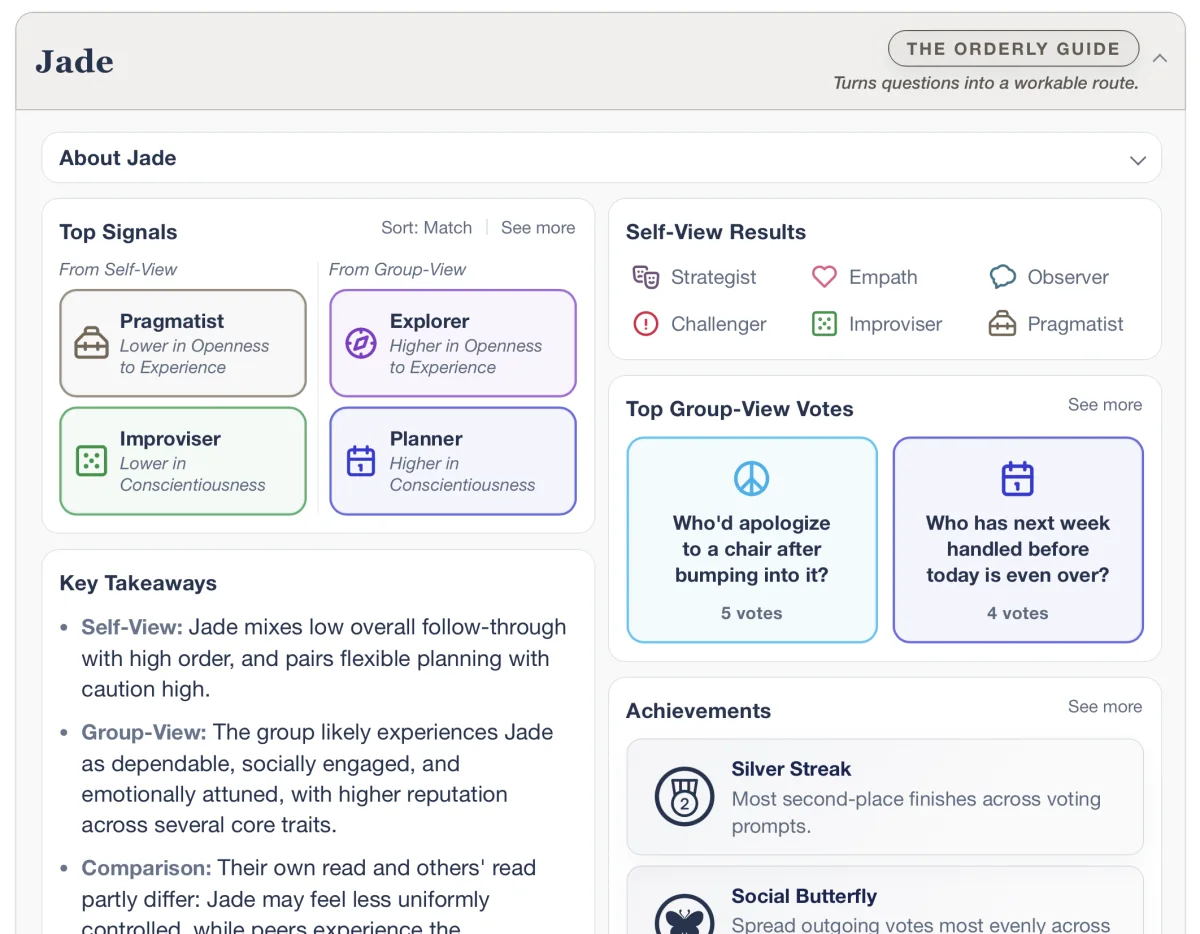Click the "From Group-View" column heading
Image resolution: width=1200 pixels, height=934 pixels.
[397, 269]
